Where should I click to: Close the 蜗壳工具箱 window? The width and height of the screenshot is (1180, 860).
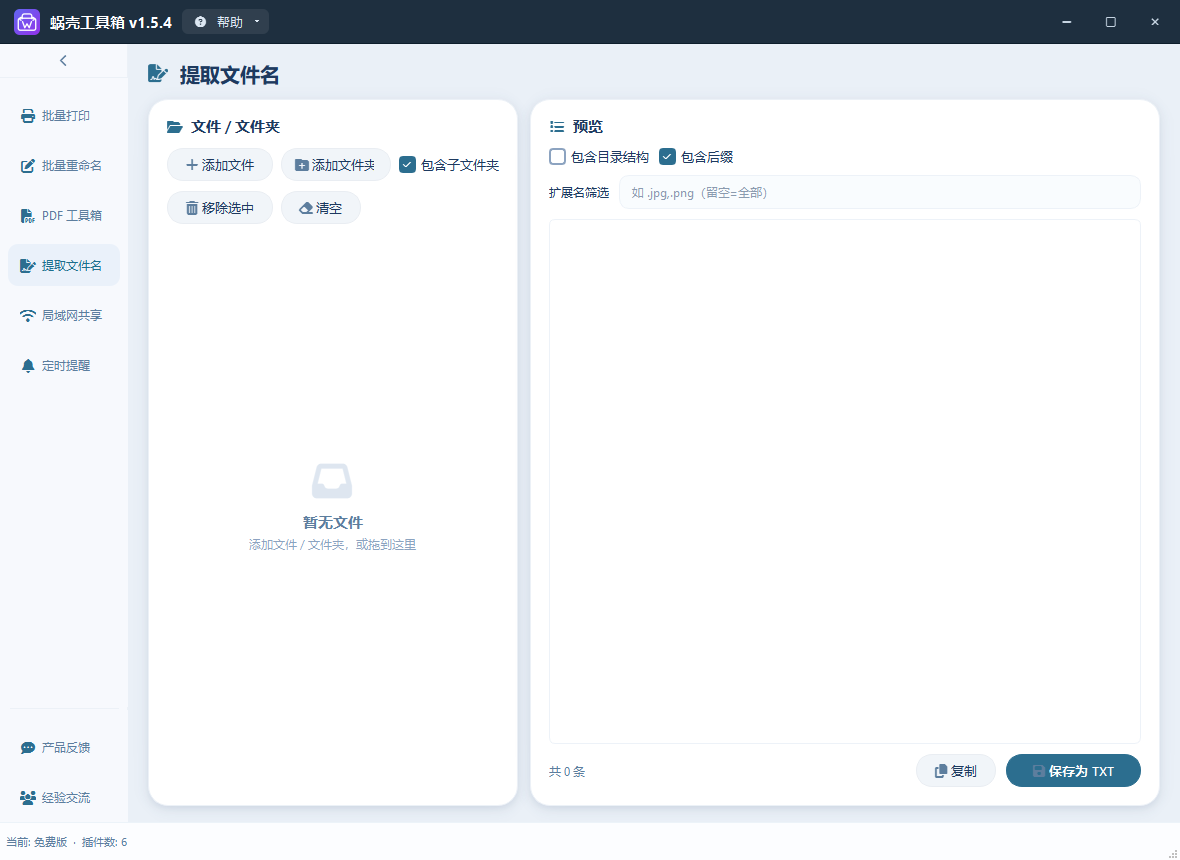tap(1154, 22)
